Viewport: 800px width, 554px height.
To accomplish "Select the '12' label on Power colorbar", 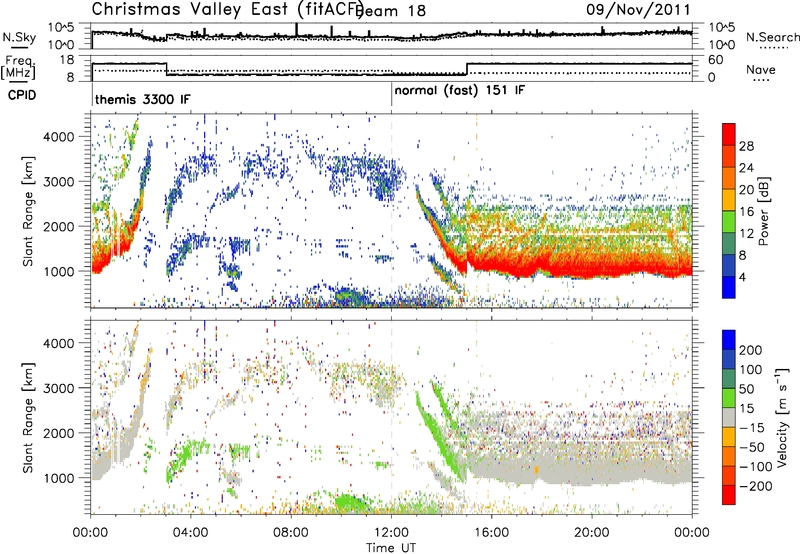I will (746, 234).
